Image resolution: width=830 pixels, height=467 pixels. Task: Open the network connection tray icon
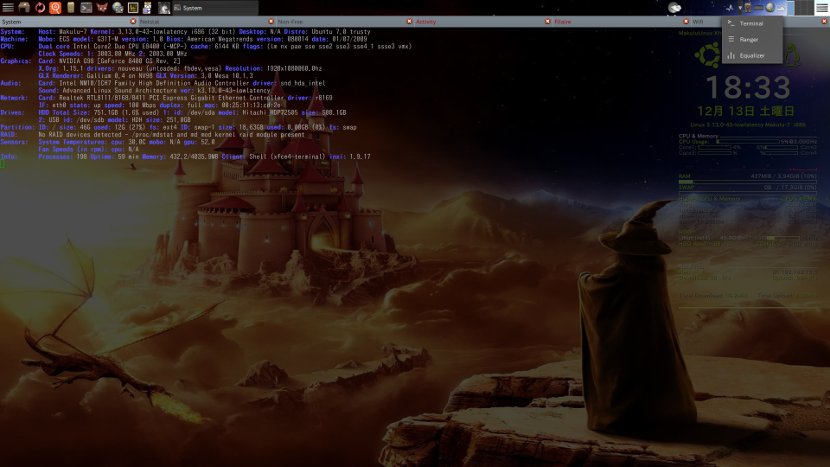tap(729, 8)
